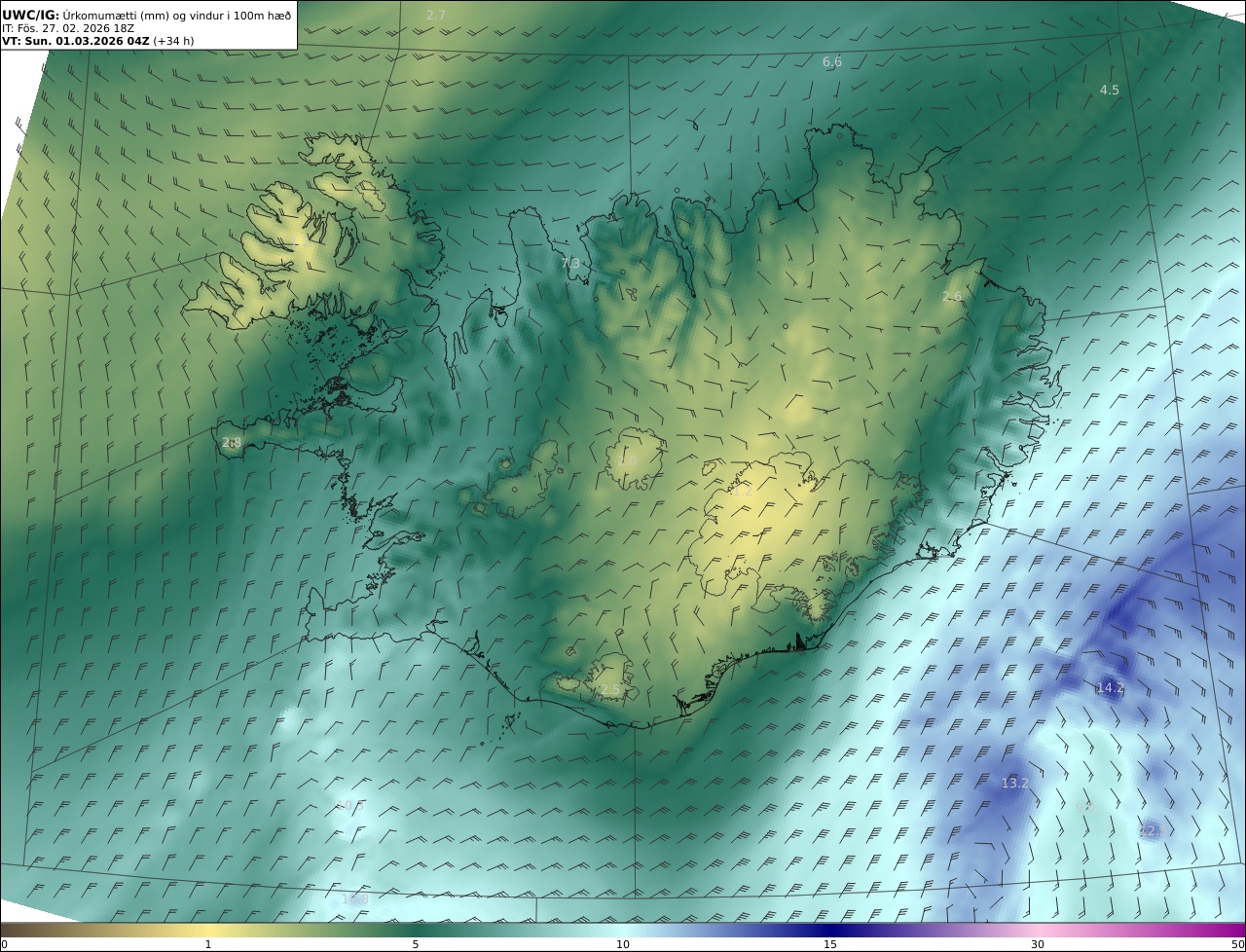
Task: Click the 13.2 value label offshore
Action: tap(1015, 784)
